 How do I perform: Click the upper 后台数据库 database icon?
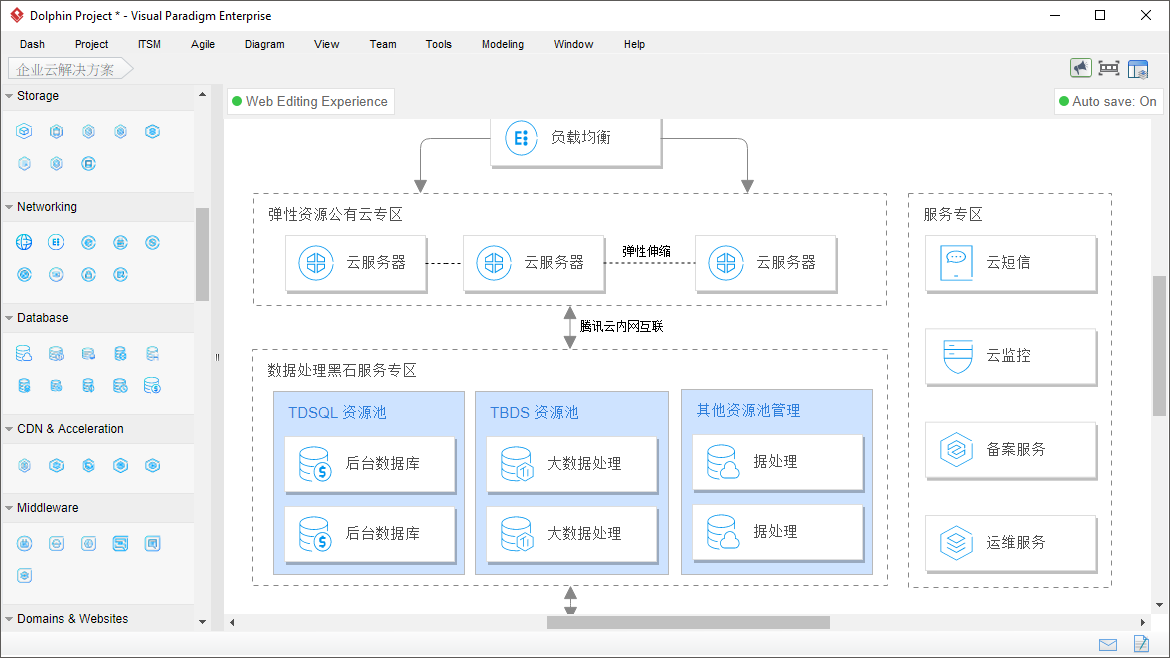pos(315,464)
